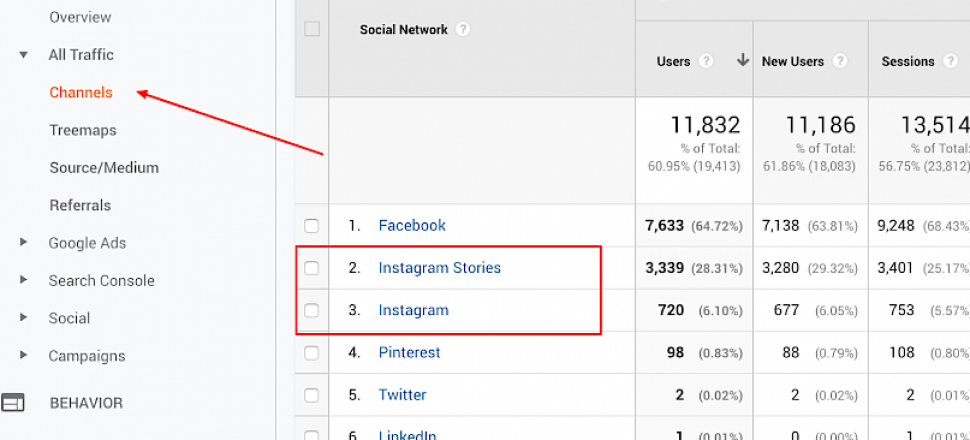970x440 pixels.
Task: Open the Channels report
Action: tap(81, 93)
